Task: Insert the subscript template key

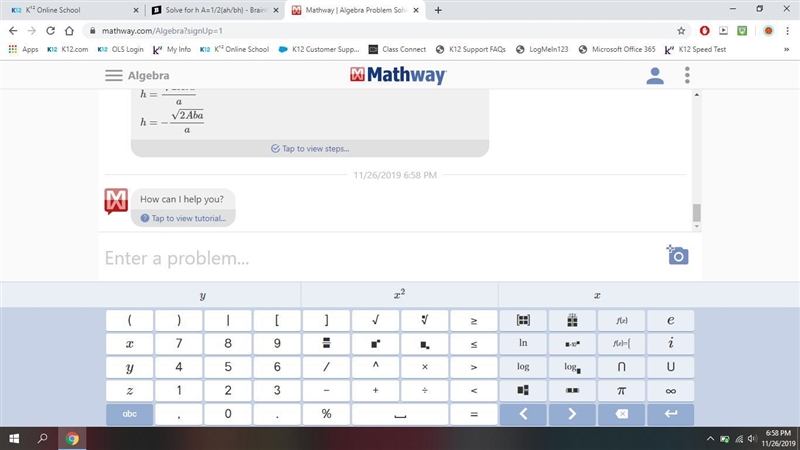Action: [x=424, y=343]
